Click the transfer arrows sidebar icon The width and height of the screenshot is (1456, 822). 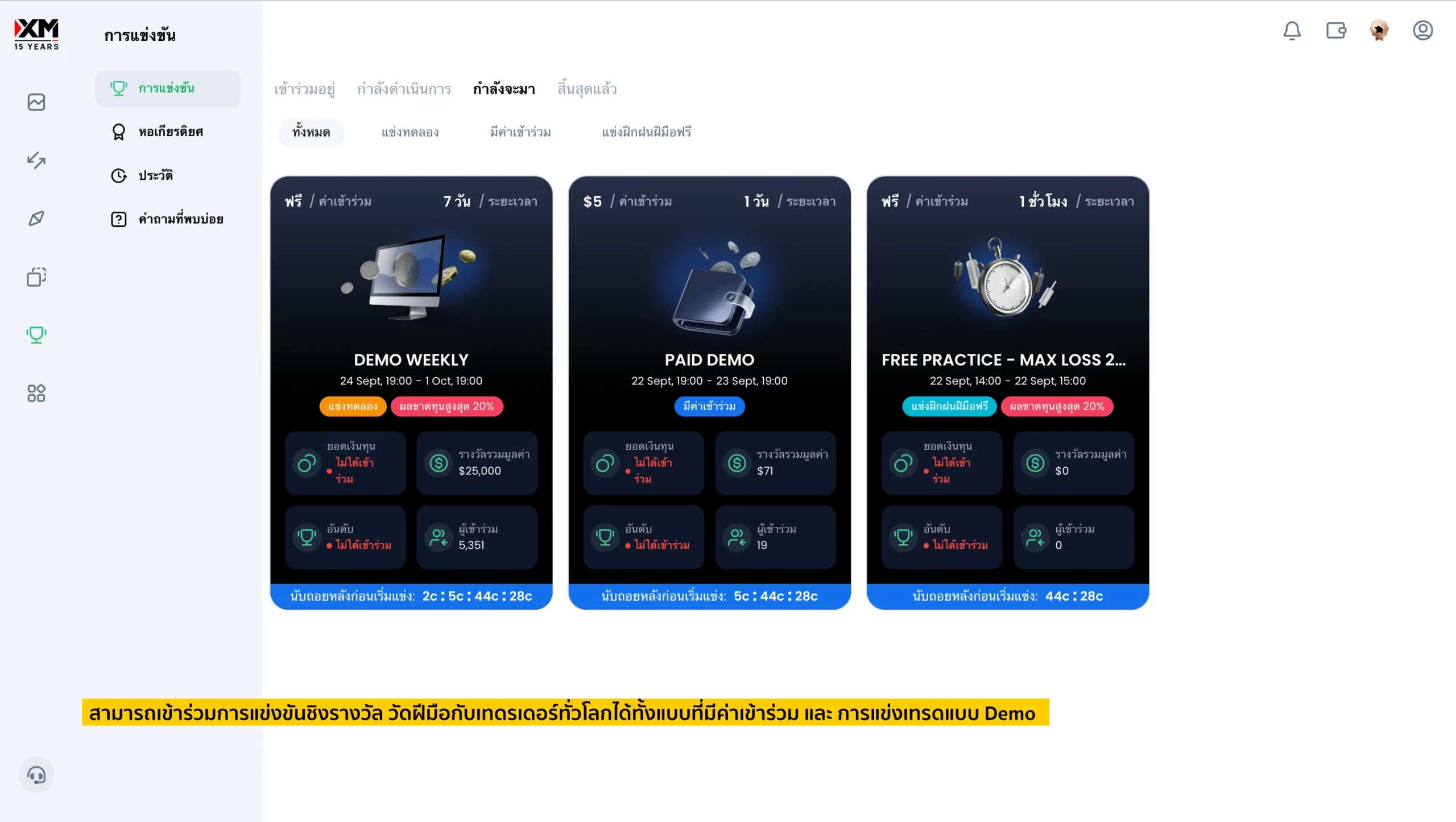point(36,160)
